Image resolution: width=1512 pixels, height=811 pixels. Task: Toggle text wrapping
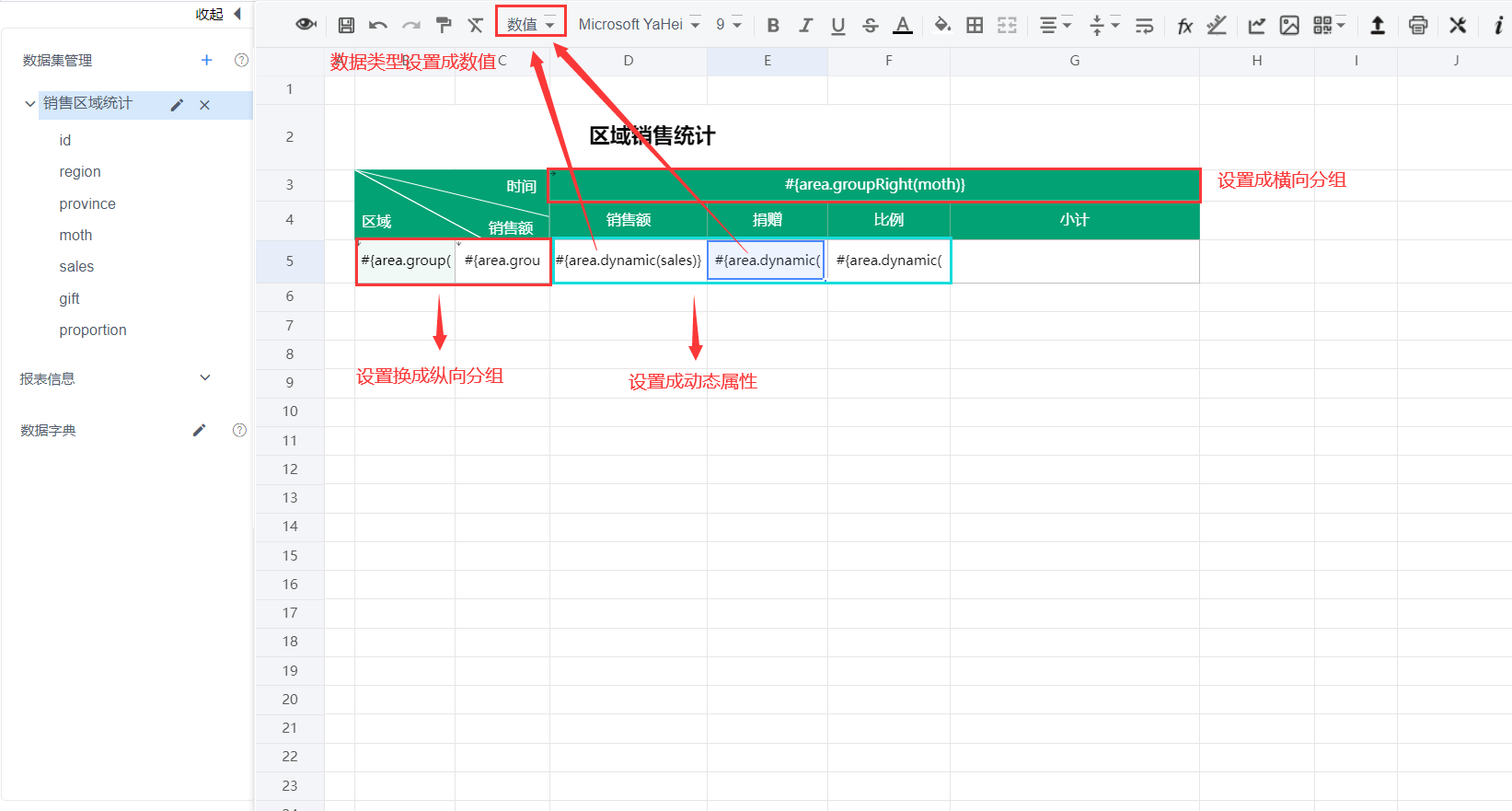point(1144,25)
